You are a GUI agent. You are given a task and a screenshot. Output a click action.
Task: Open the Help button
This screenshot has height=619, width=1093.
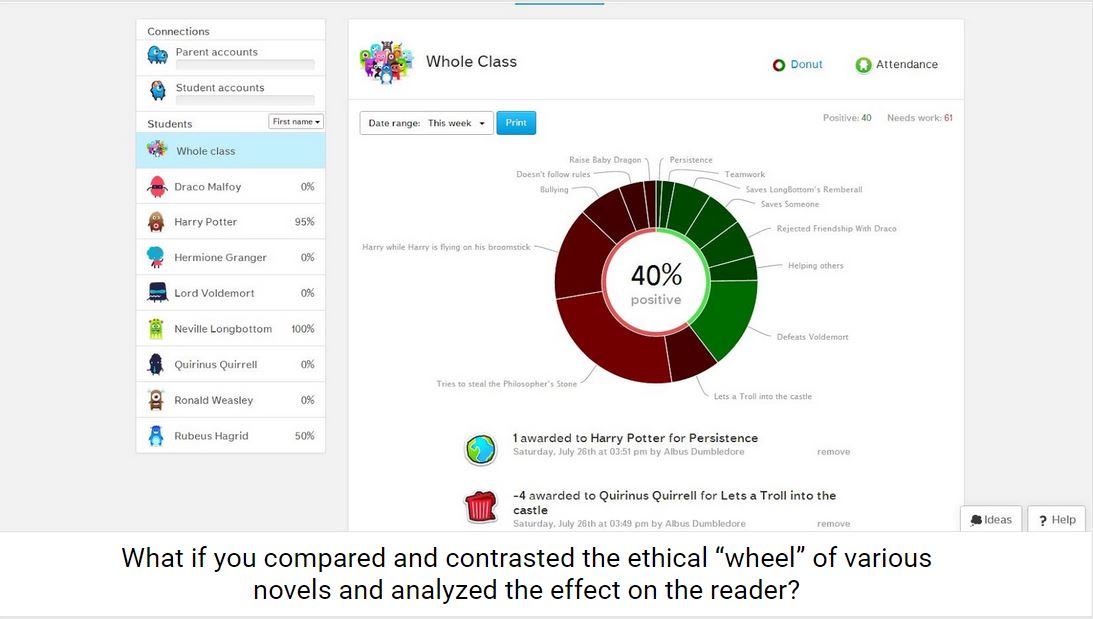coord(1056,520)
